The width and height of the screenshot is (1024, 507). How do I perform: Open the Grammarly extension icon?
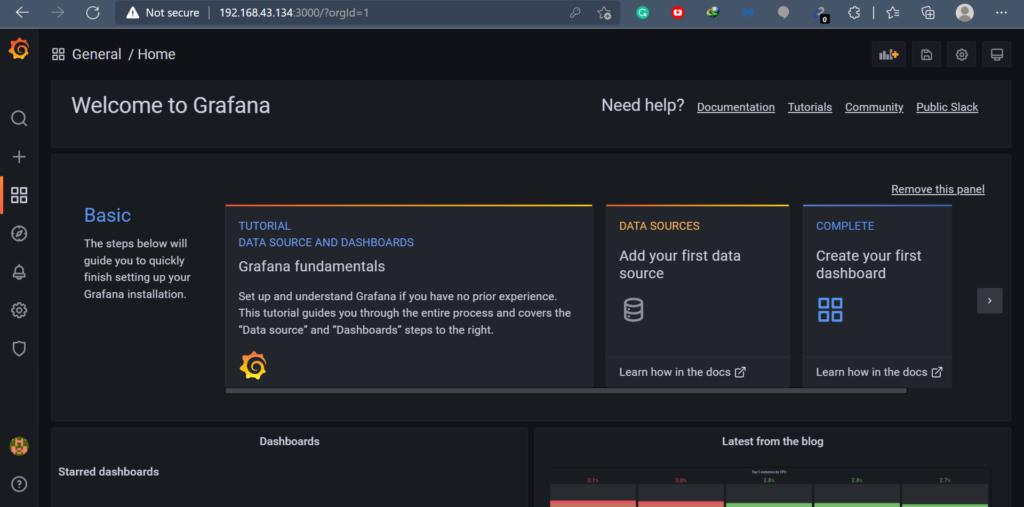point(643,12)
